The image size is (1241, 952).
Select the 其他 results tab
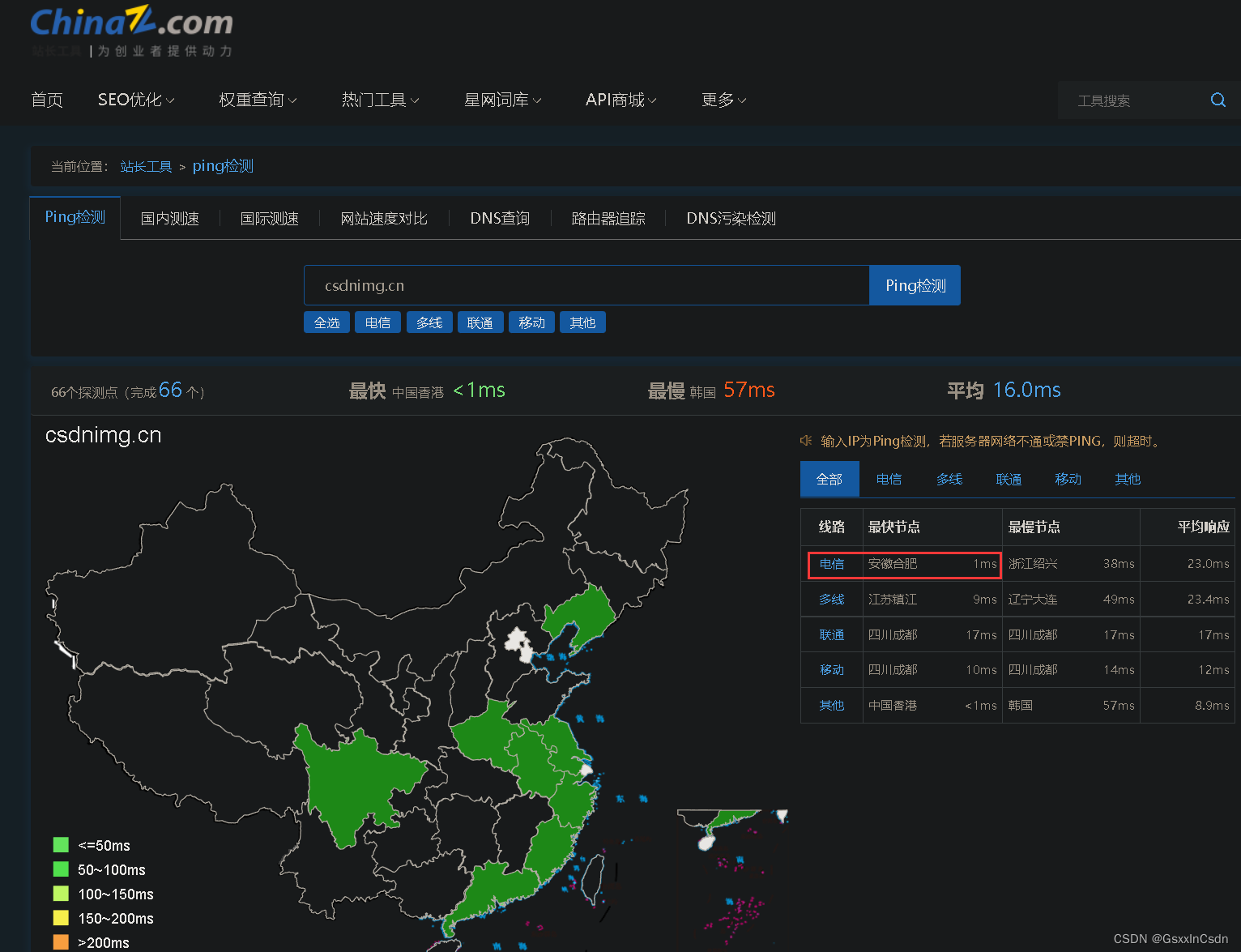(x=1128, y=479)
